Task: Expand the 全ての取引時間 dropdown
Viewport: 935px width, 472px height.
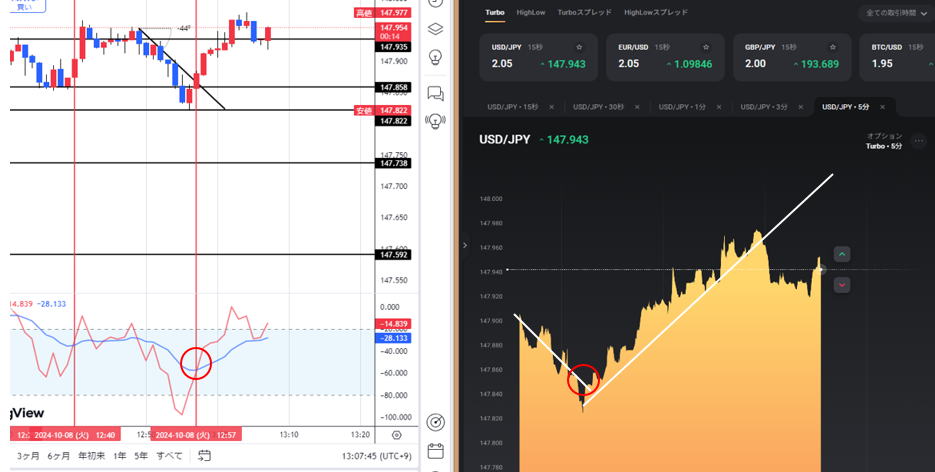Action: point(896,14)
